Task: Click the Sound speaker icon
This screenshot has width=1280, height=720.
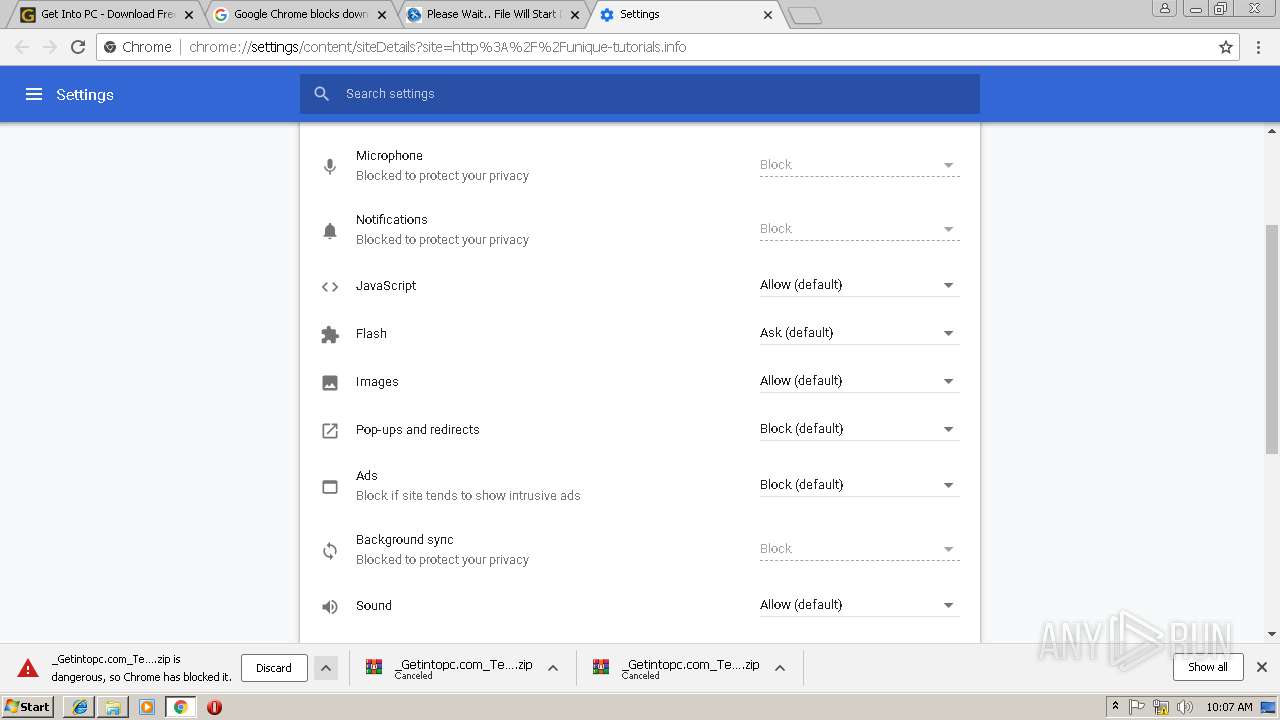Action: [330, 606]
